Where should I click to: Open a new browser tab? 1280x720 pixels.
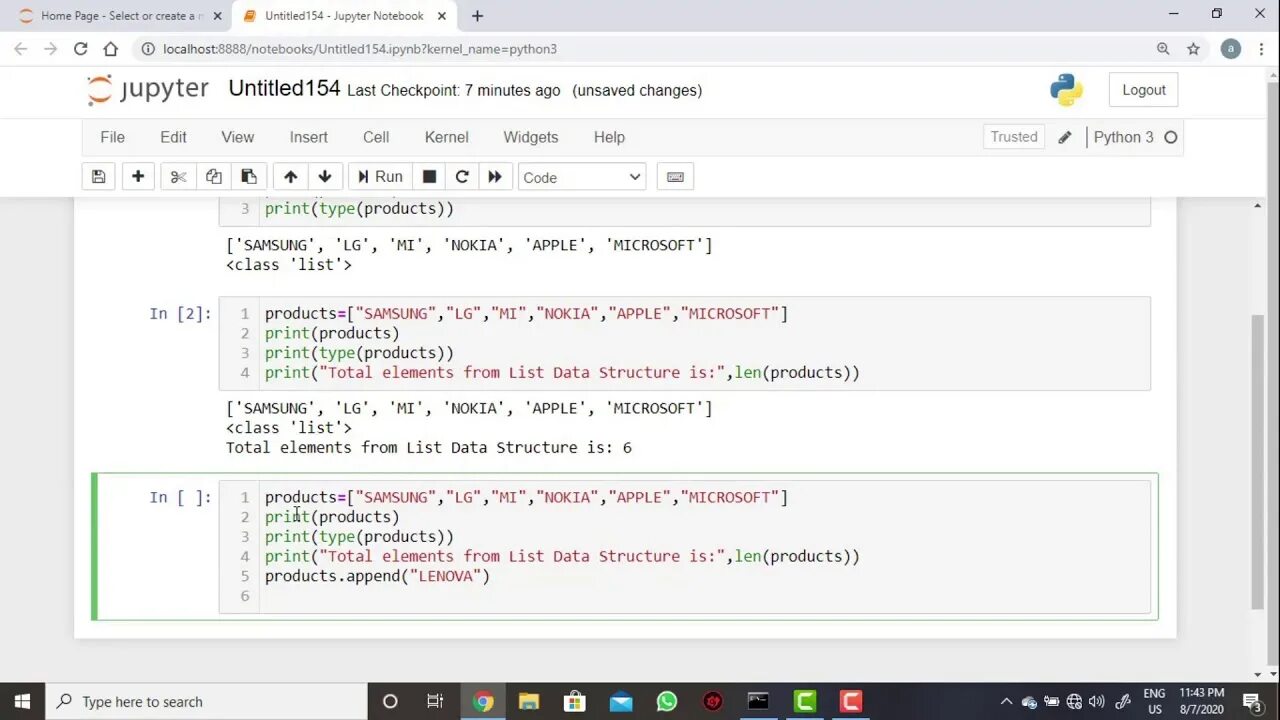click(477, 16)
